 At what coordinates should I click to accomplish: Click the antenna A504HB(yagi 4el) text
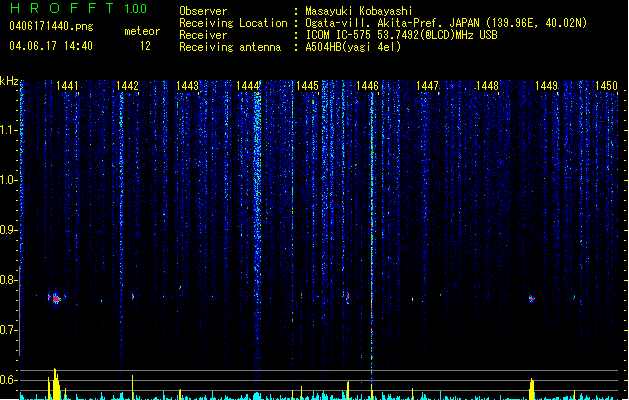click(353, 47)
